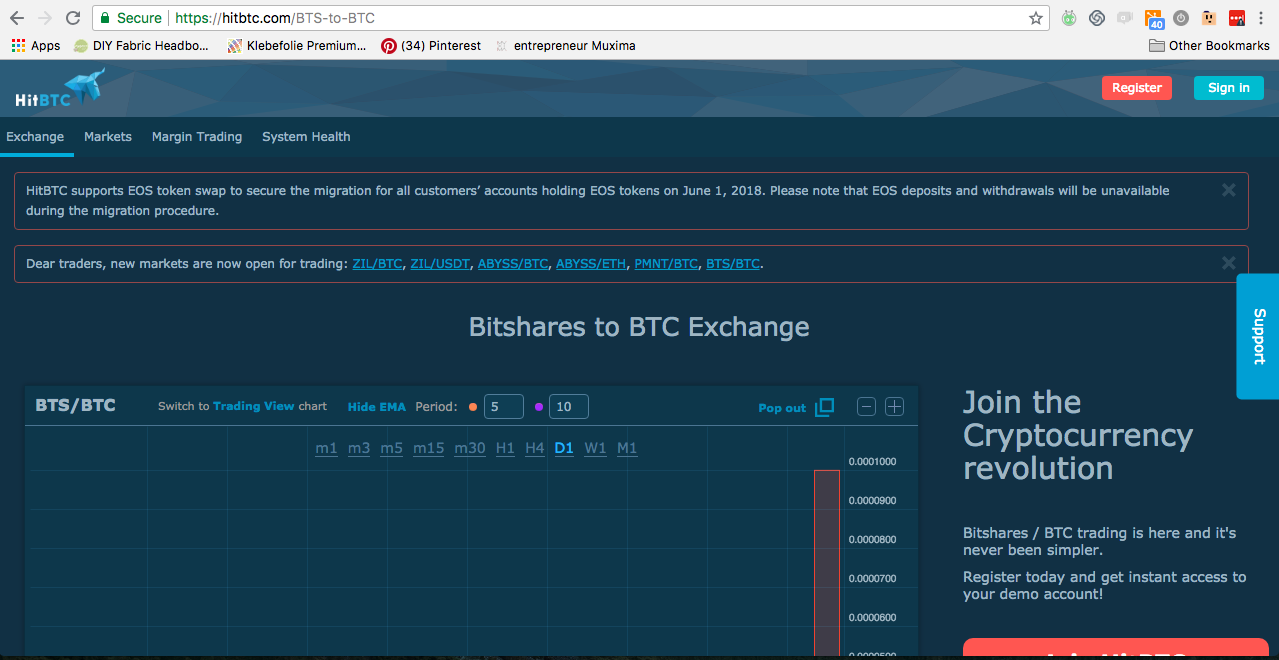Open entrepreneur Muxima bookmark

[x=566, y=46]
